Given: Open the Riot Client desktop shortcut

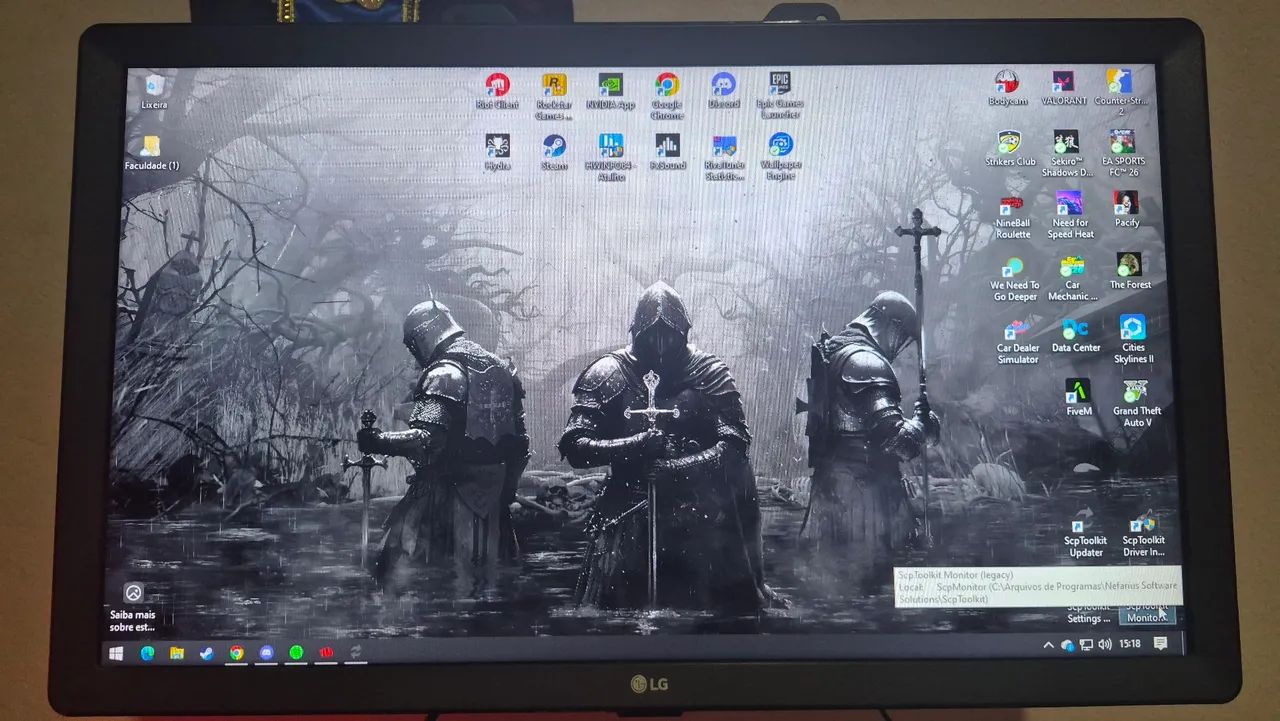Looking at the screenshot, I should pos(497,90).
